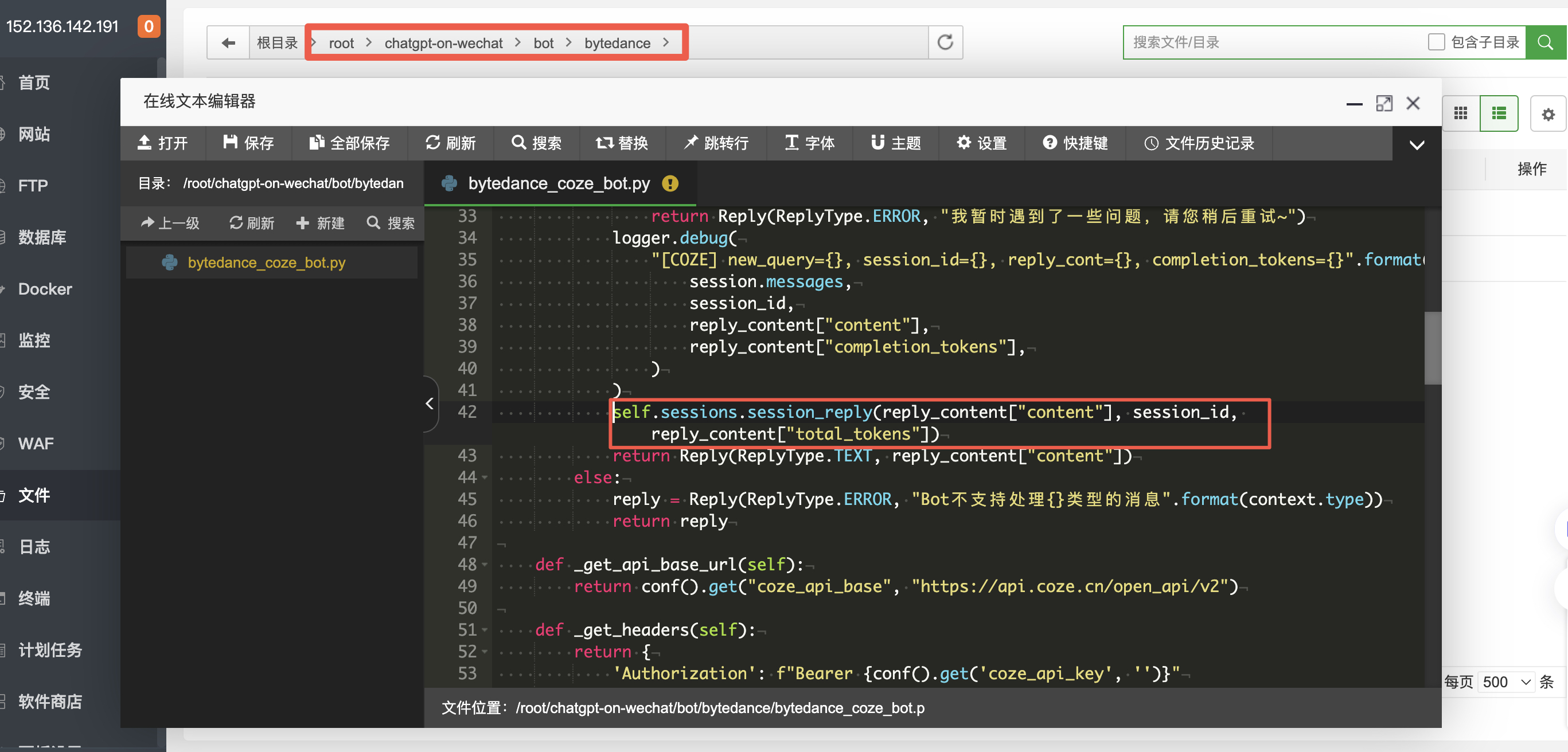Viewport: 1568px width, 752px height.
Task: Close the online text editor dialog
Action: tap(1413, 103)
